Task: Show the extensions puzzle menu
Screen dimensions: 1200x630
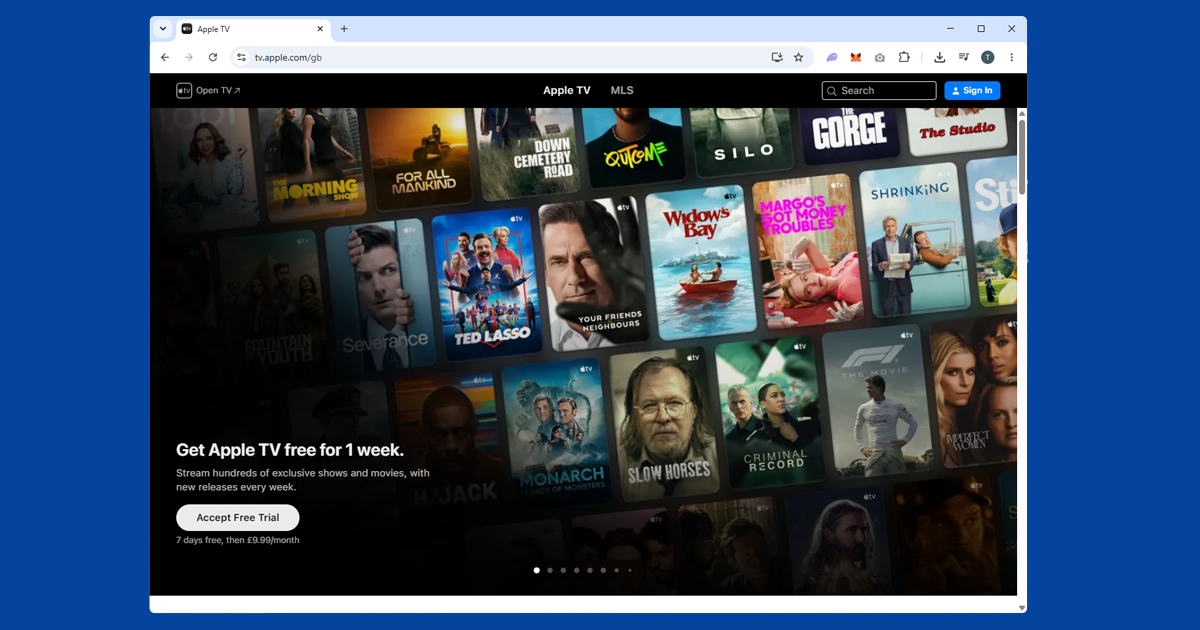Action: [904, 58]
